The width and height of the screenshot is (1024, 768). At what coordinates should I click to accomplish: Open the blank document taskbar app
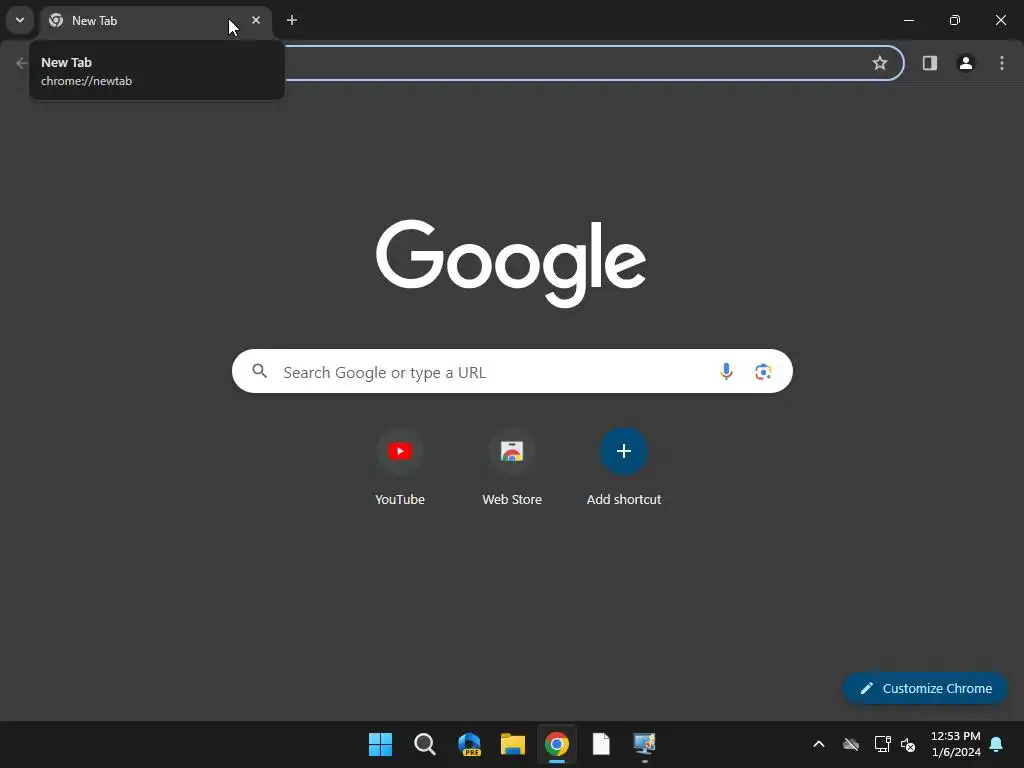[601, 744]
